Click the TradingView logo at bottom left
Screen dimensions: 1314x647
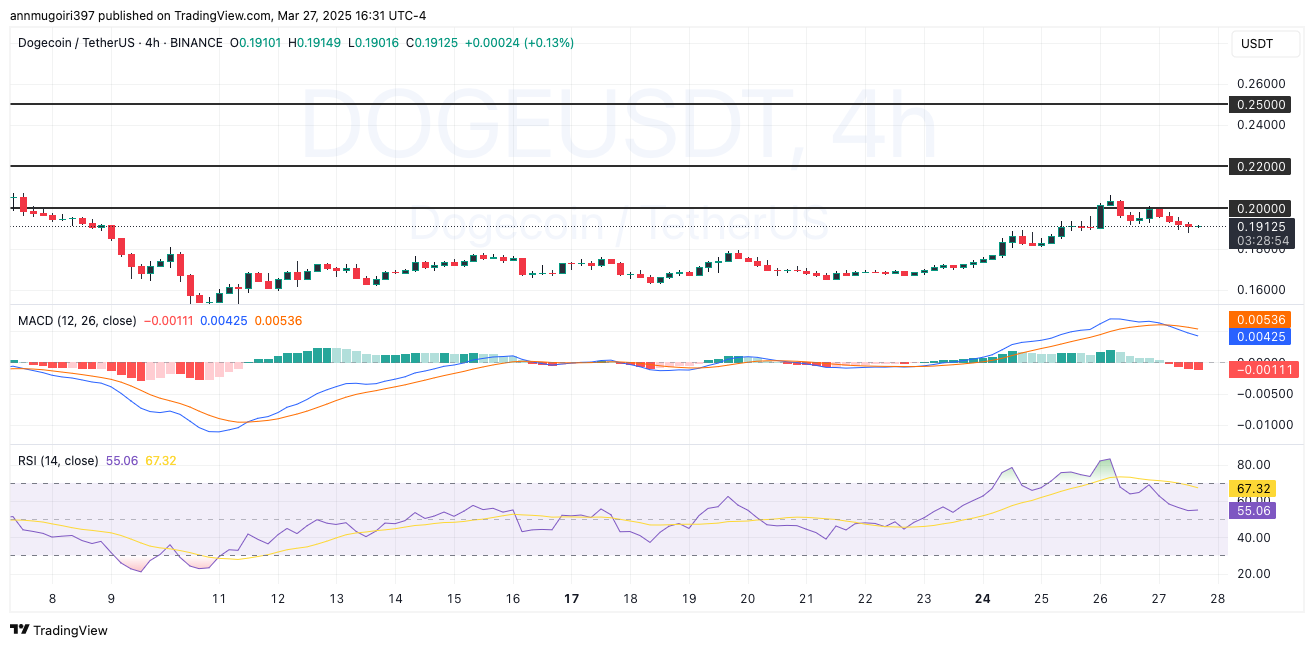(58, 630)
